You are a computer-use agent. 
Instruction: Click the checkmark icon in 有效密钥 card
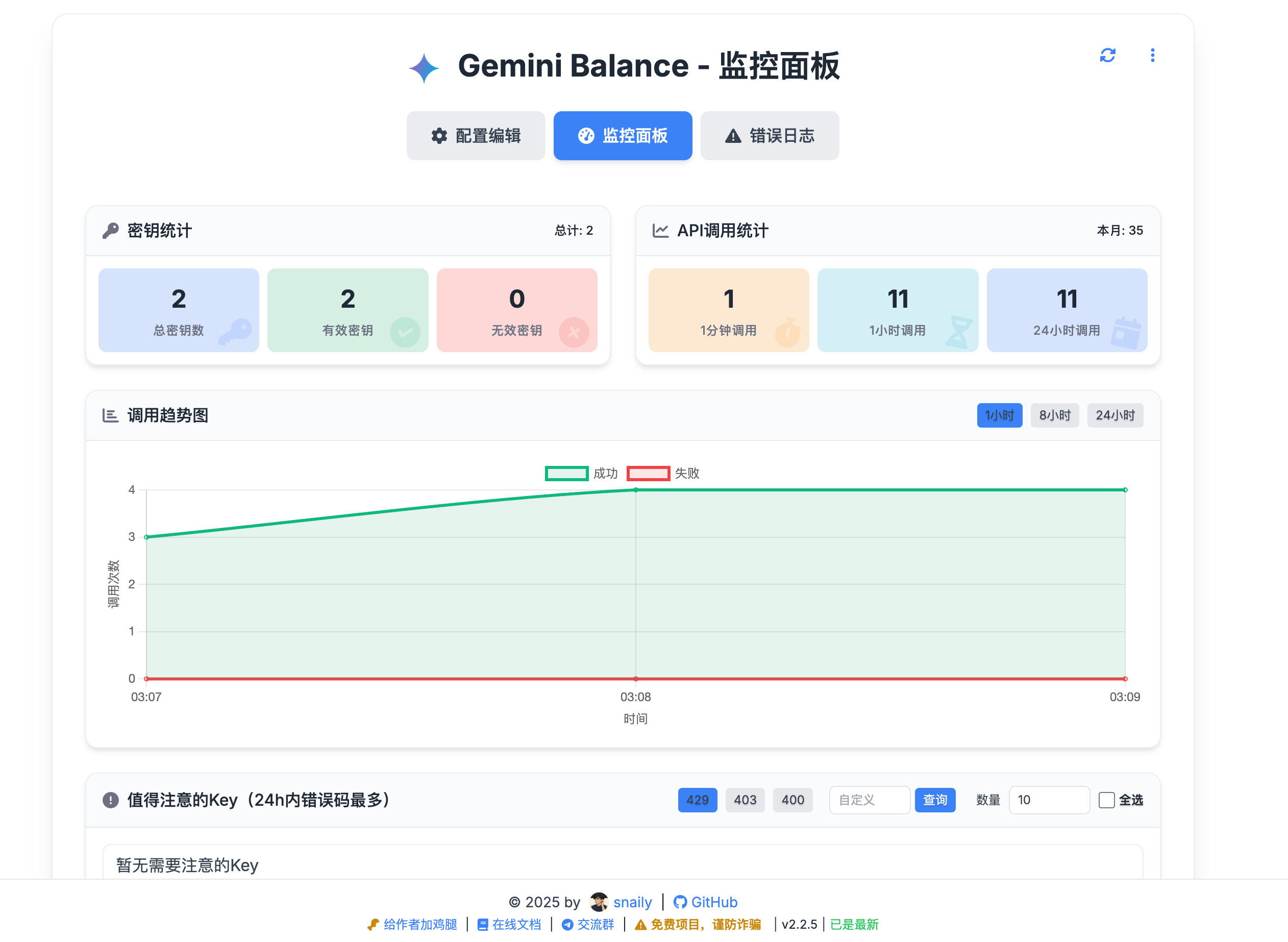tap(405, 332)
